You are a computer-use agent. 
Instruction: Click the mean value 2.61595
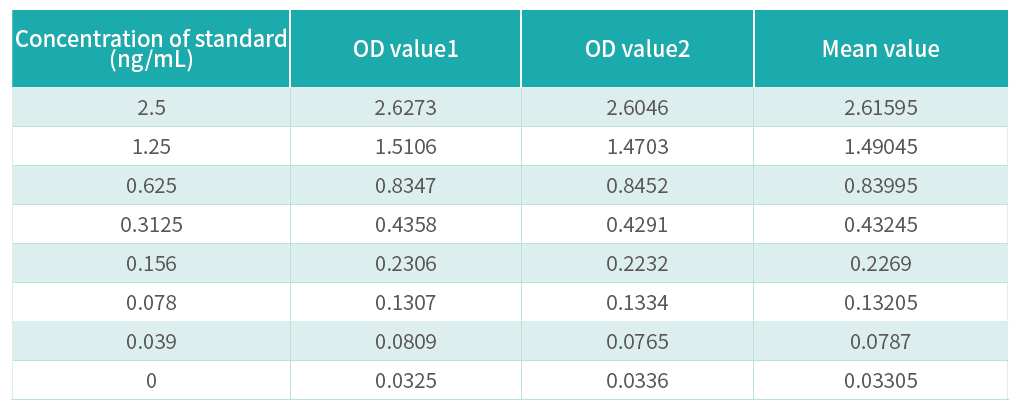(880, 107)
